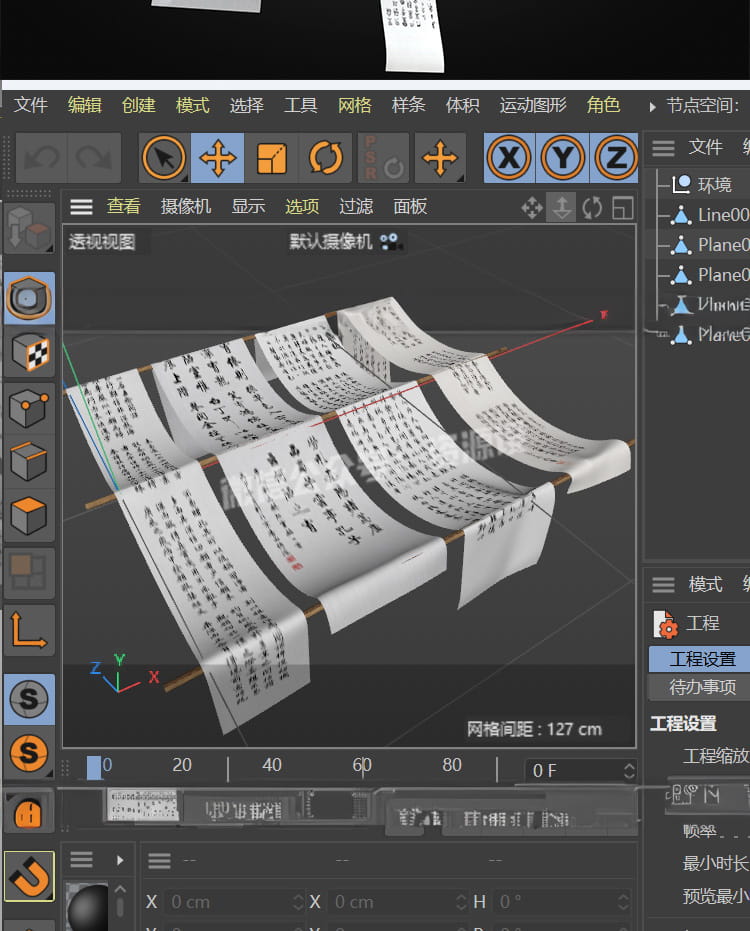Toggle Z axis lock

(616, 158)
